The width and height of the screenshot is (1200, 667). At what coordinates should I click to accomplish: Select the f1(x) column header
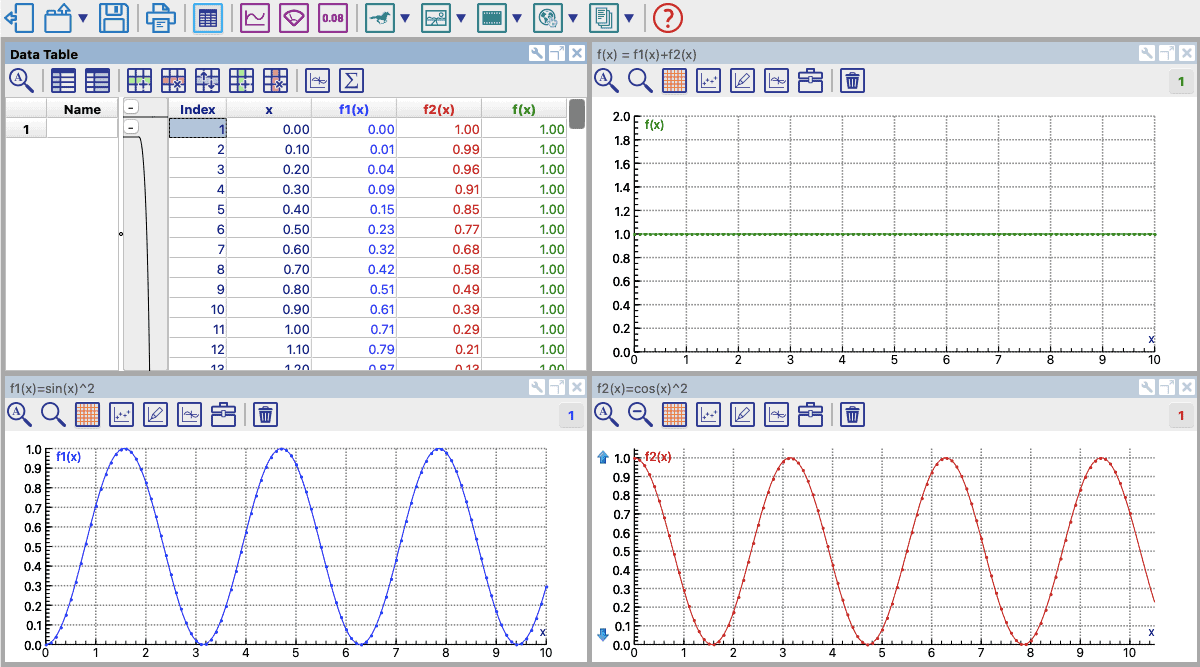coord(354,109)
